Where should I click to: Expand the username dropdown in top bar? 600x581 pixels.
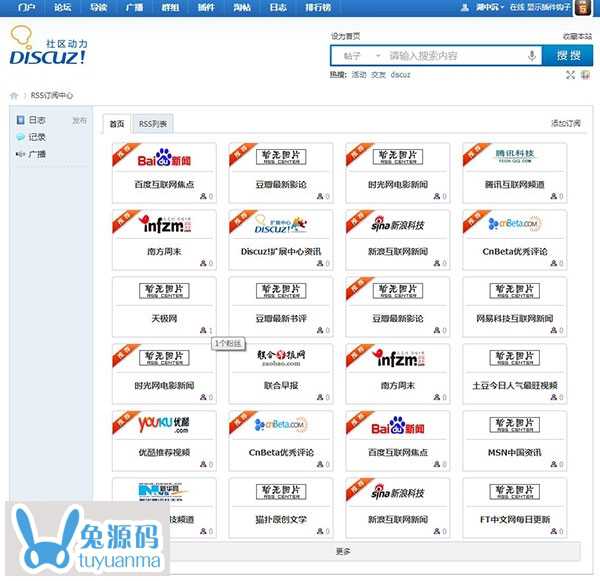(490, 7)
